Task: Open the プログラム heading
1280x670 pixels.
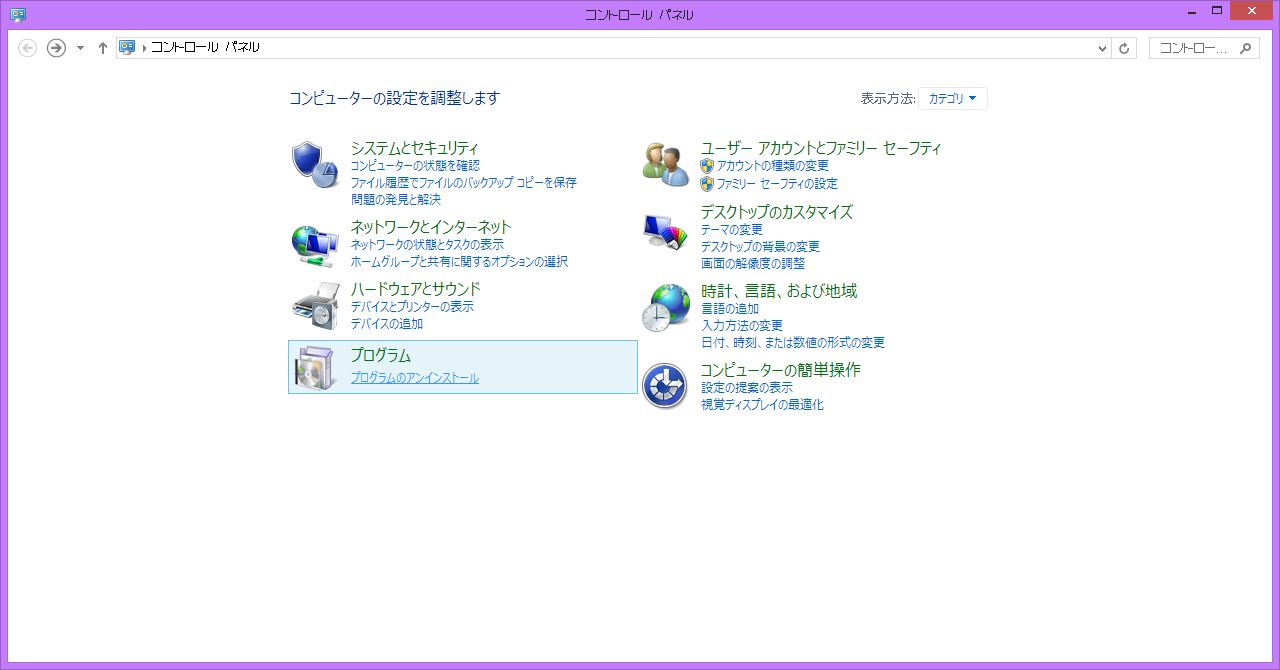Action: pos(380,356)
